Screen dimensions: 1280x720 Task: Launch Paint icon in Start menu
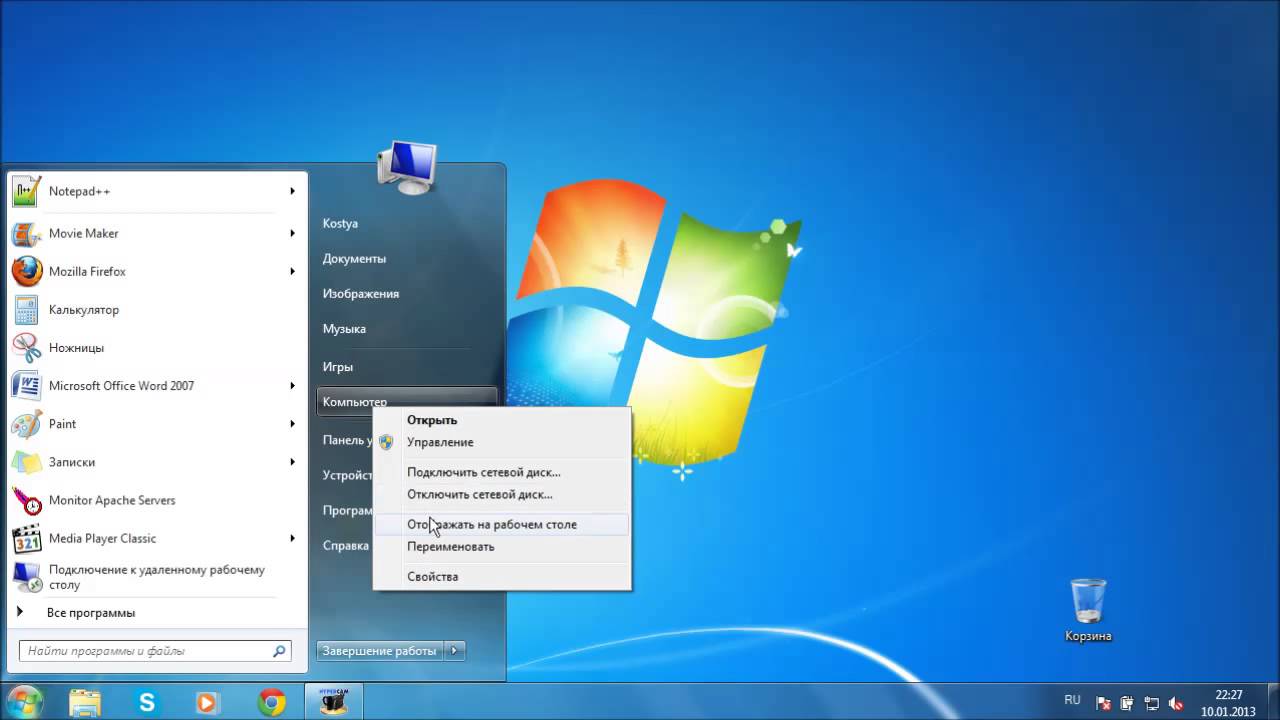point(26,424)
